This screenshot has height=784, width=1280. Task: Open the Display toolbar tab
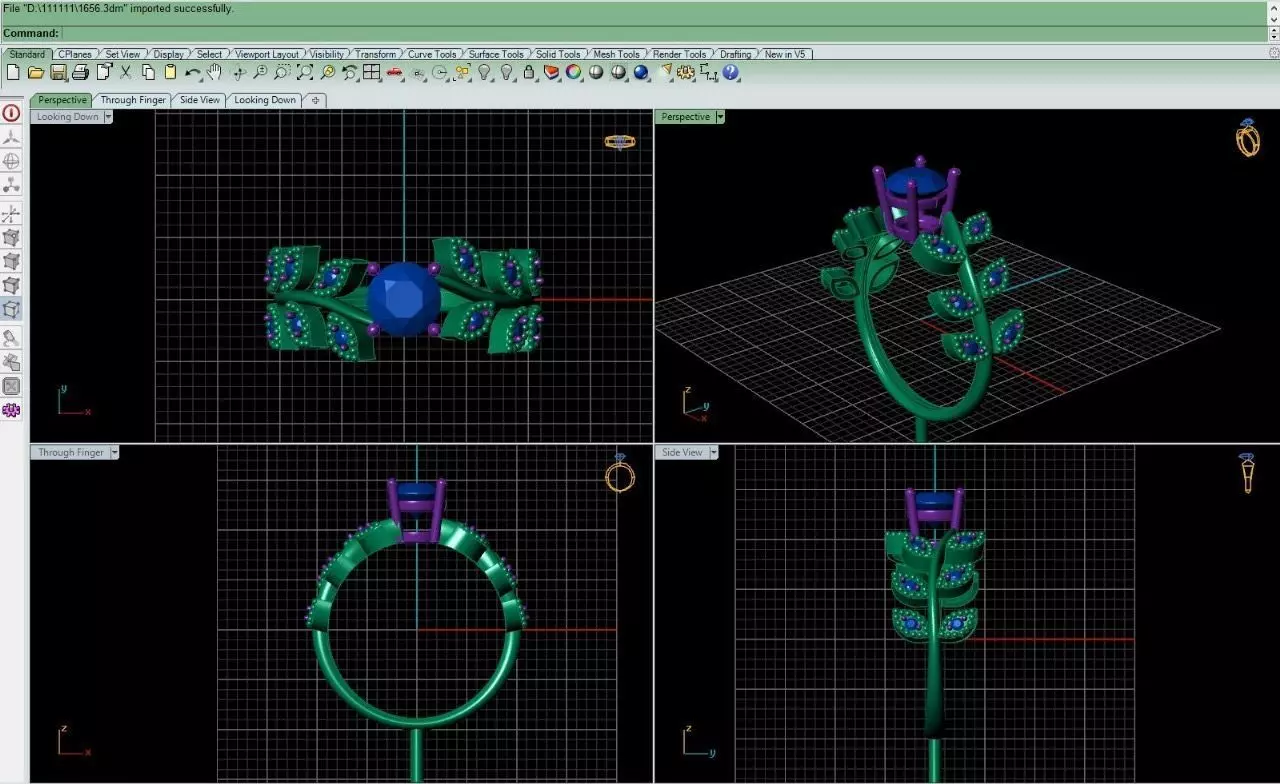[x=169, y=54]
